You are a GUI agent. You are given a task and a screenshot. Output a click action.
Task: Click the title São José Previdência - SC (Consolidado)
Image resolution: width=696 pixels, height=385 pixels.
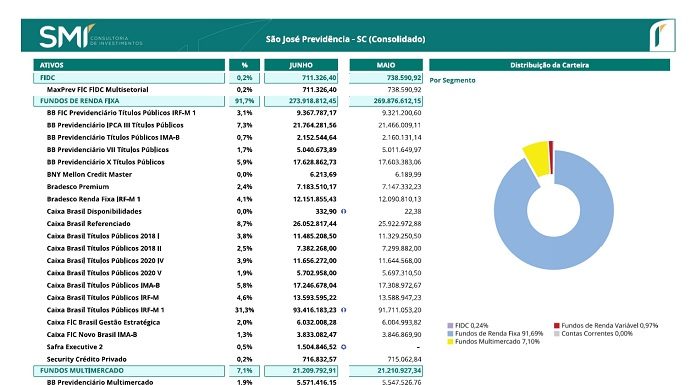coord(345,39)
